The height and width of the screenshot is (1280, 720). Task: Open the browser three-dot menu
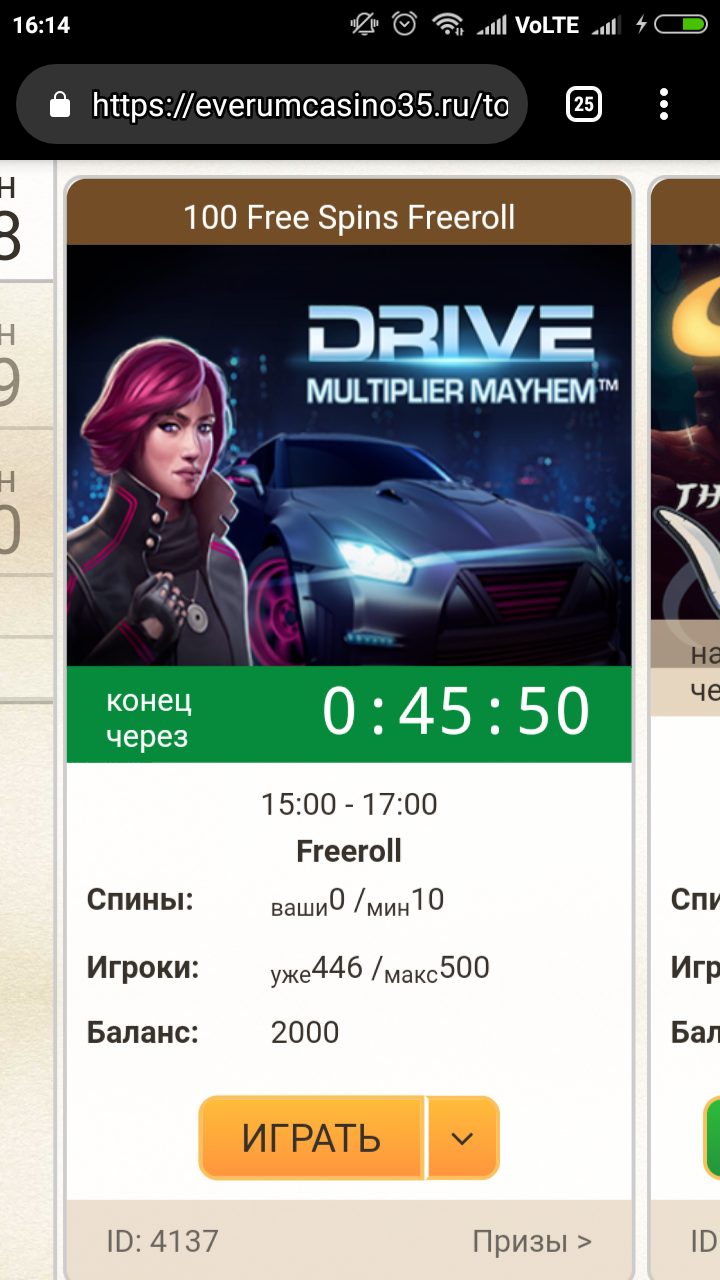(664, 105)
